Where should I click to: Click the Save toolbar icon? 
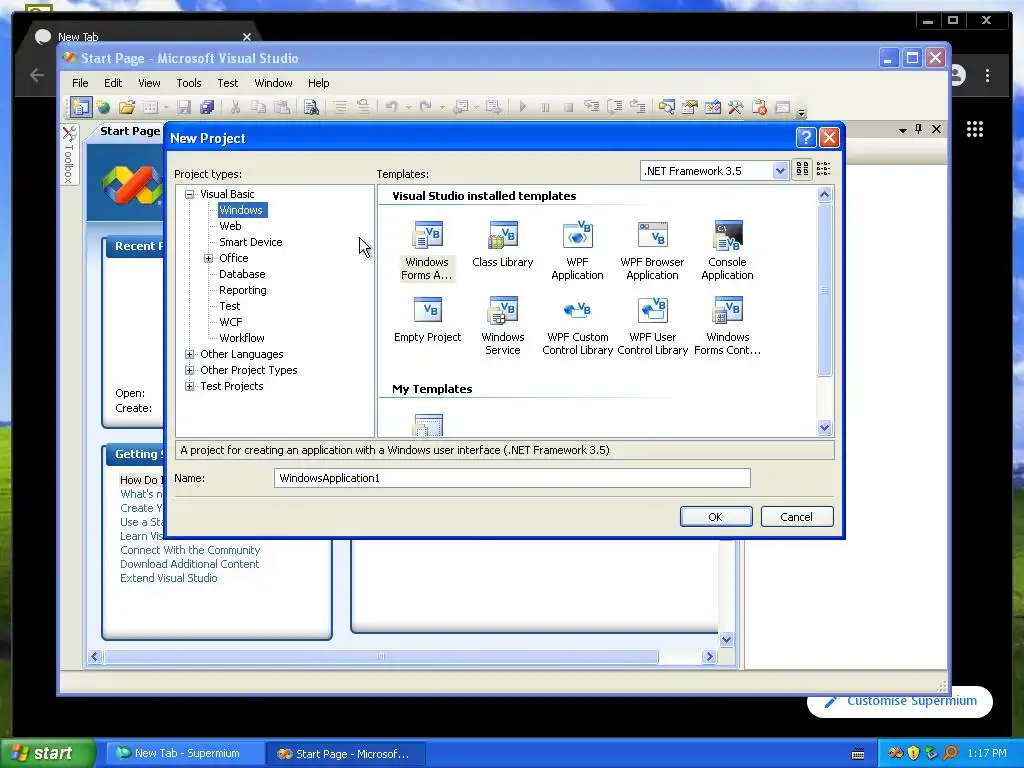tap(184, 107)
